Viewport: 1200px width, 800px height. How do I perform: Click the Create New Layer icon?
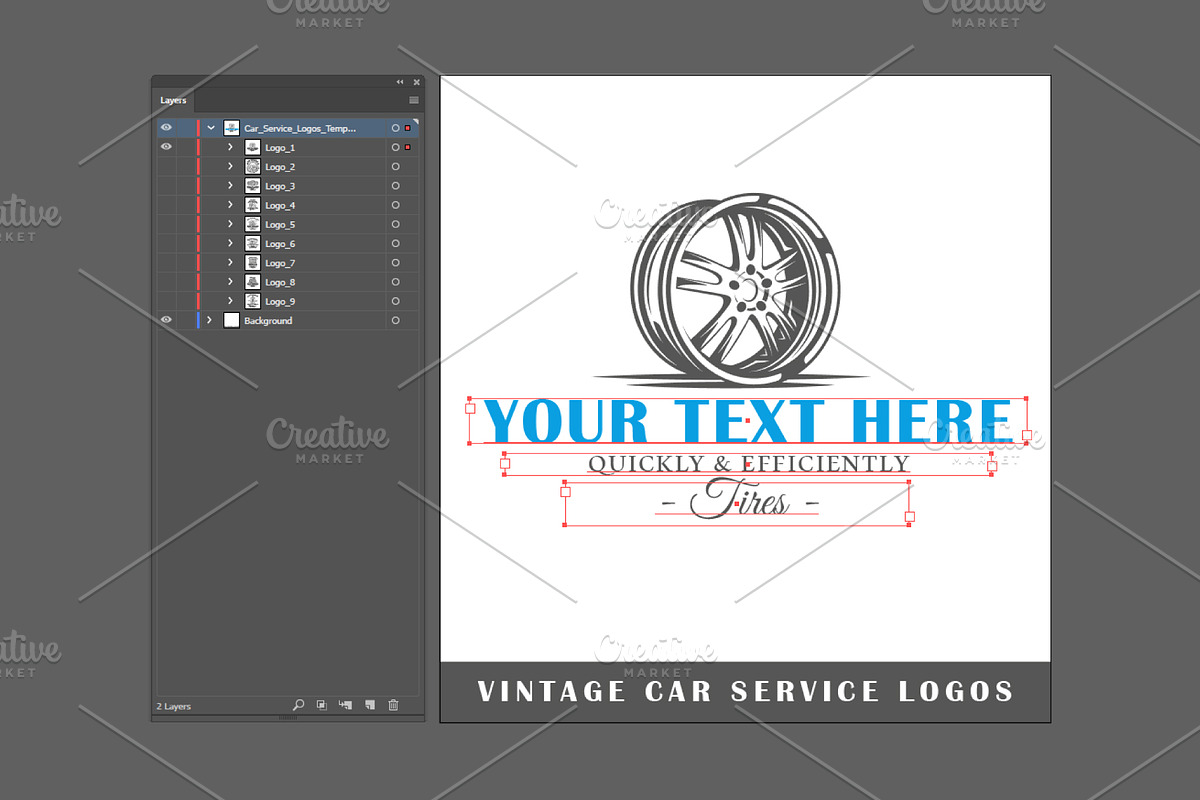[x=369, y=705]
